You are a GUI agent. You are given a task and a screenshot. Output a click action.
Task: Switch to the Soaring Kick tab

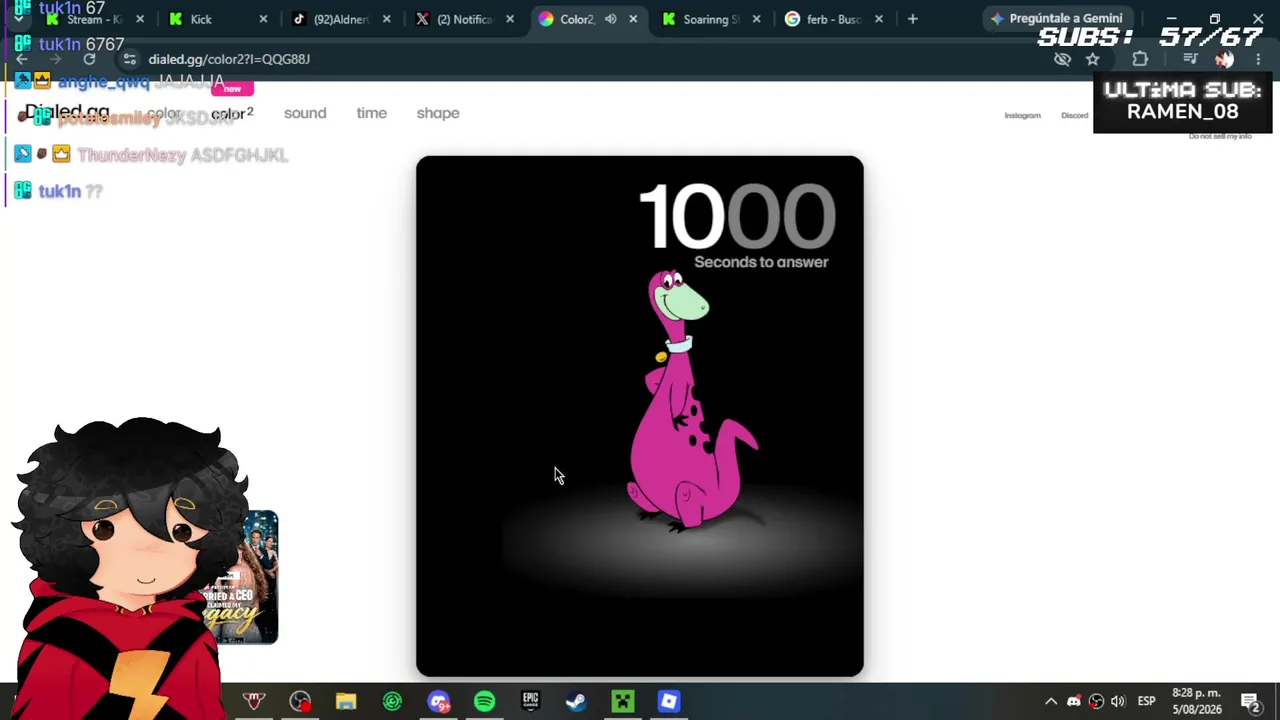[710, 19]
